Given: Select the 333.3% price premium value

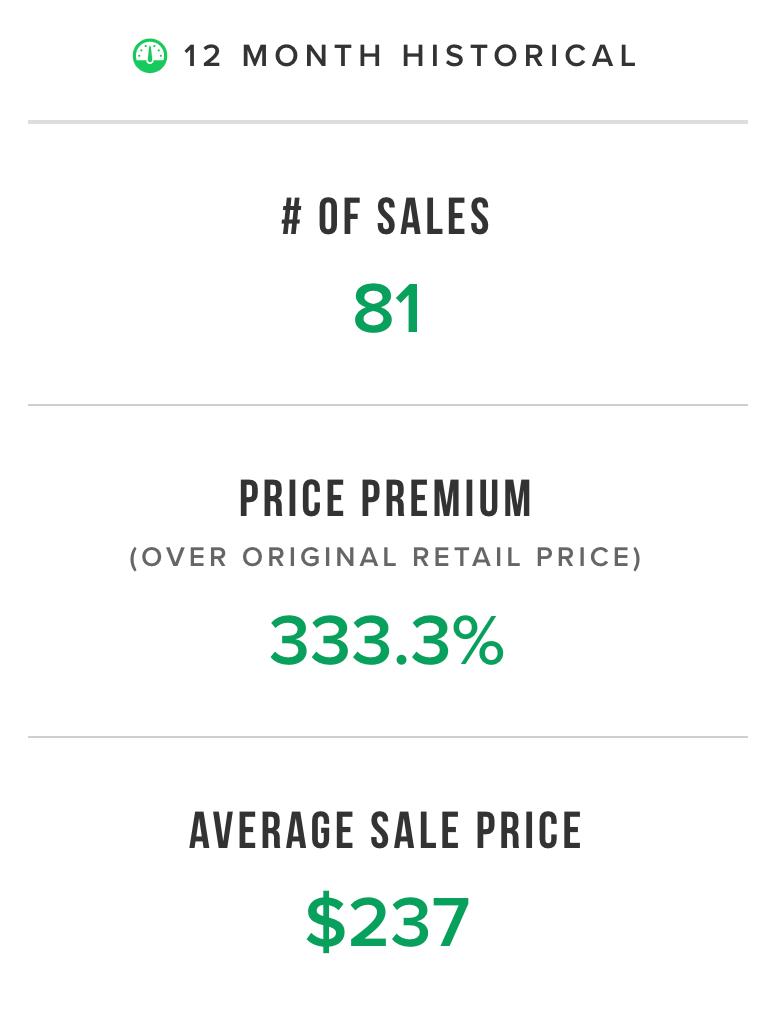Looking at the screenshot, I should [386, 641].
